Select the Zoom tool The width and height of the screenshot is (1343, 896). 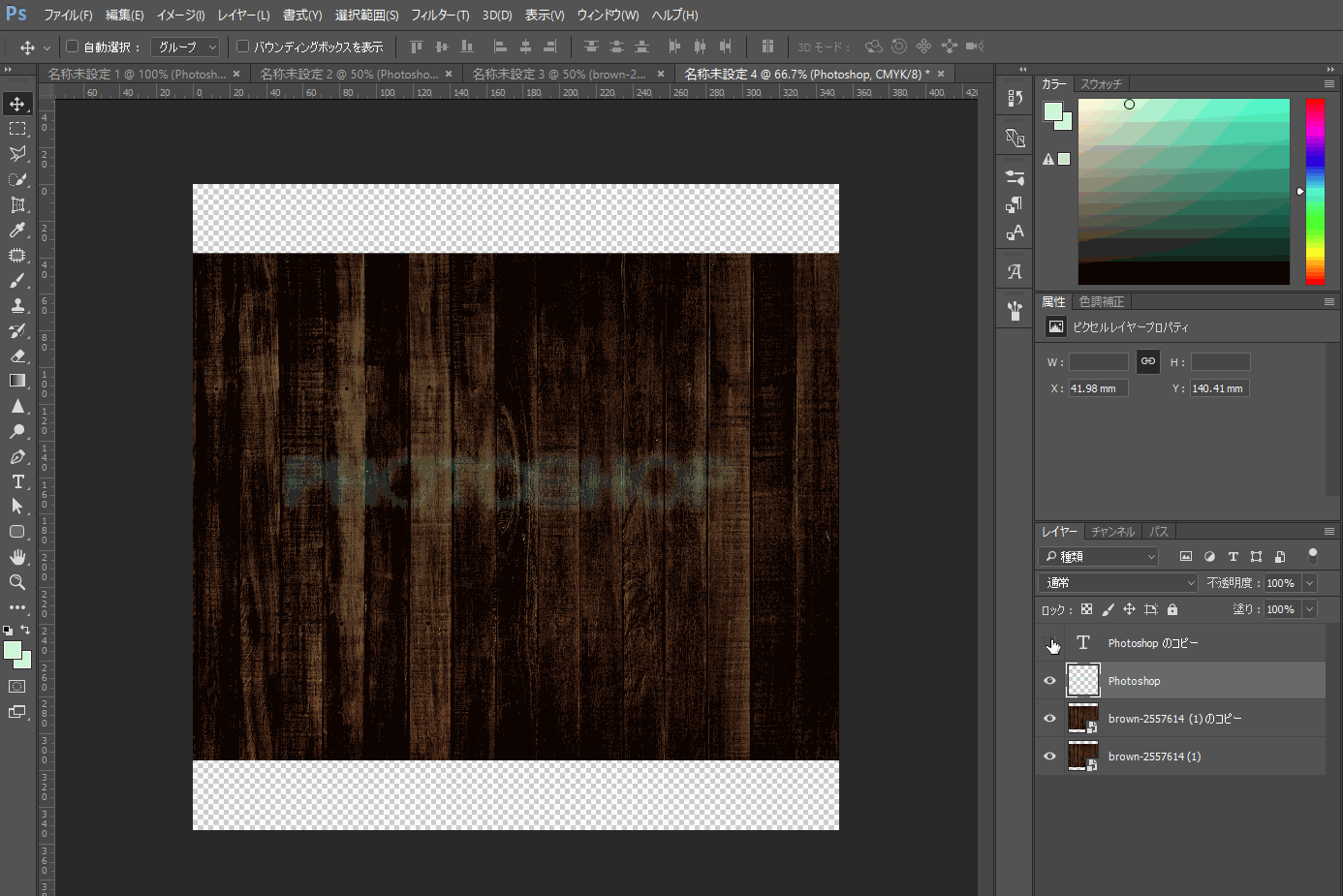pyautogui.click(x=17, y=582)
